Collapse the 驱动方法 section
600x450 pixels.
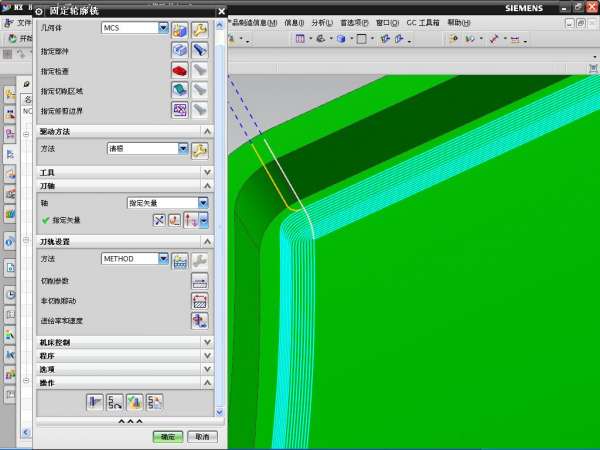207,132
